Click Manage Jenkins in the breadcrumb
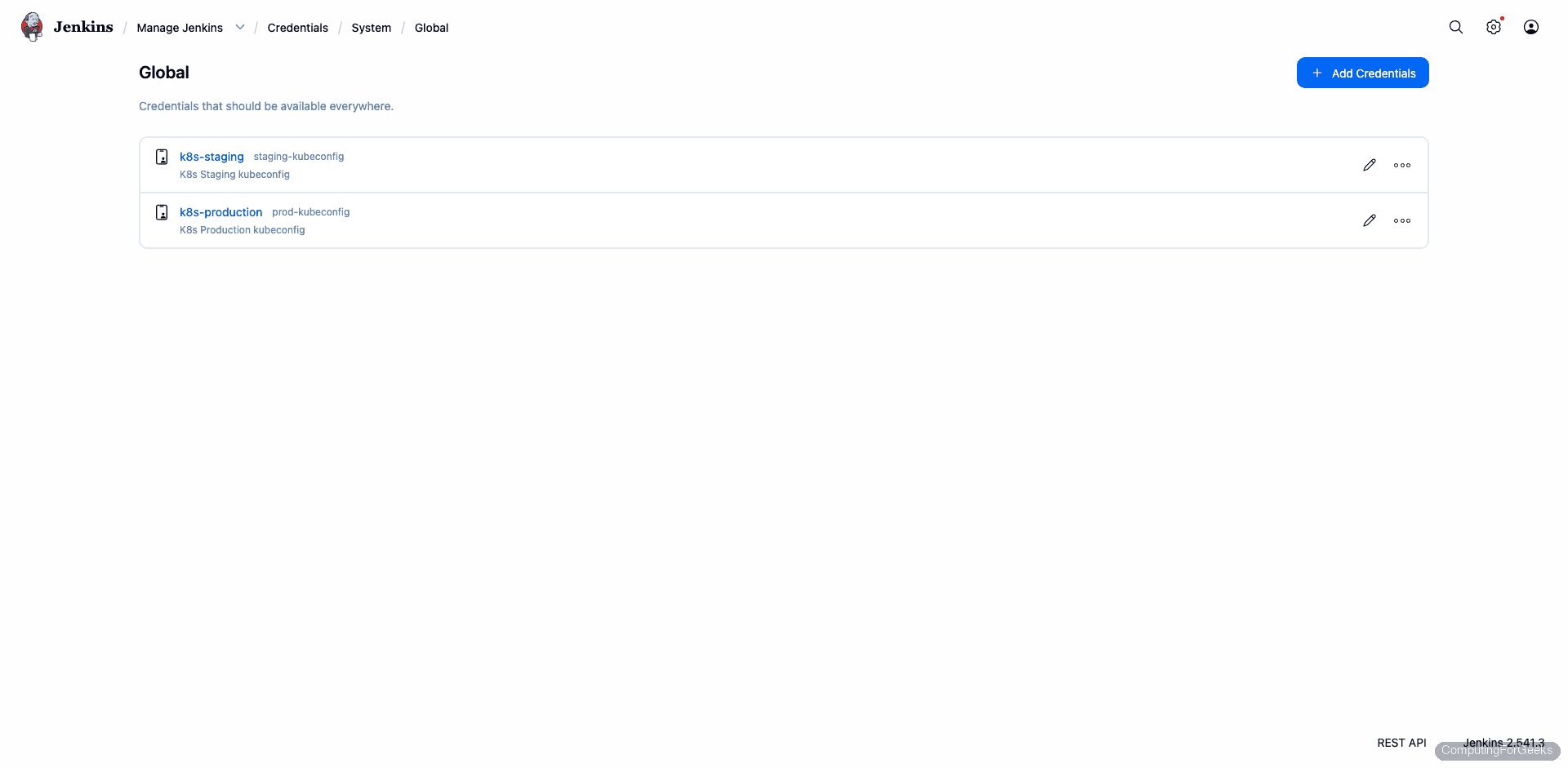Viewport: 1568px width, 768px height. click(180, 27)
